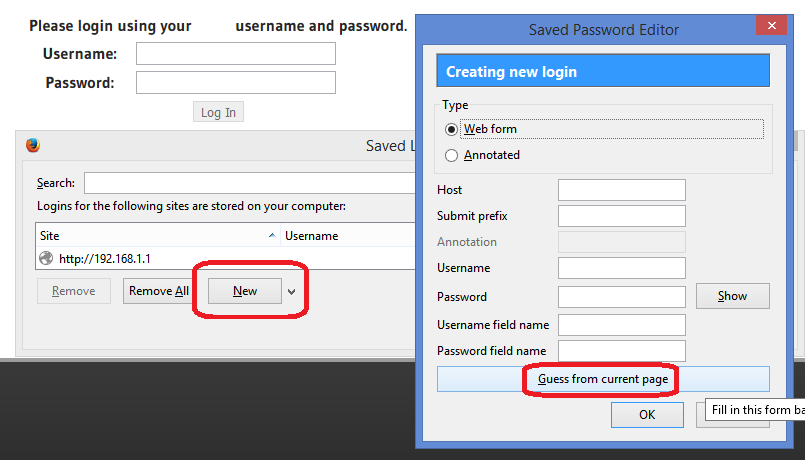This screenshot has width=805, height=460.
Task: Select the Web form radio button
Action: [451, 129]
